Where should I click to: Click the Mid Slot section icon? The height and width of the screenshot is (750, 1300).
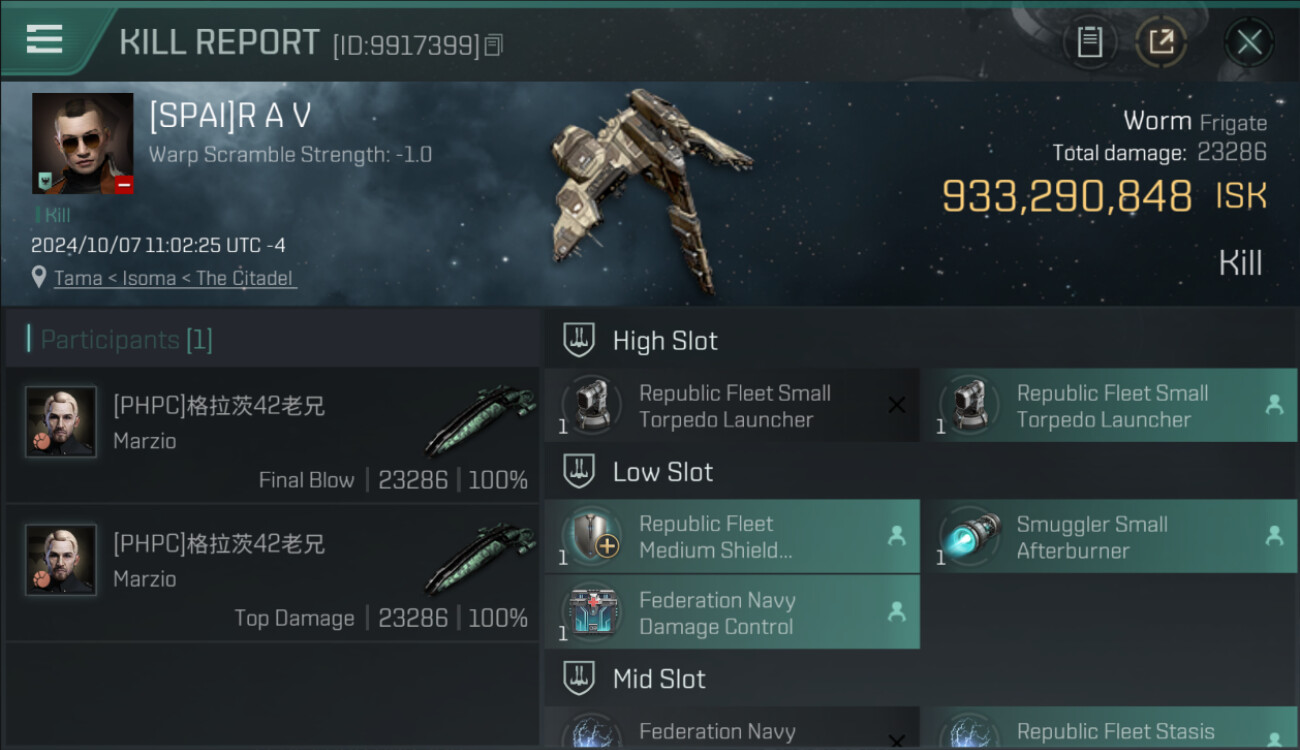coord(579,678)
